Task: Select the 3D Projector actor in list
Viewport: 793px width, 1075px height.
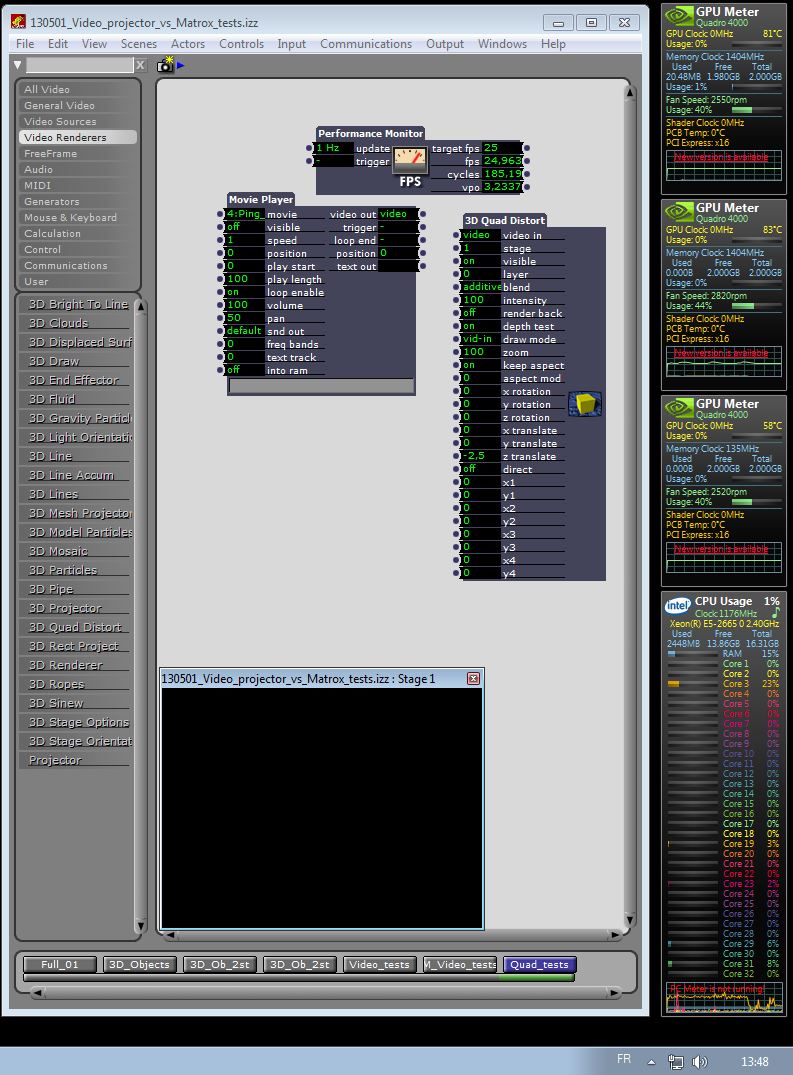Action: 65,607
